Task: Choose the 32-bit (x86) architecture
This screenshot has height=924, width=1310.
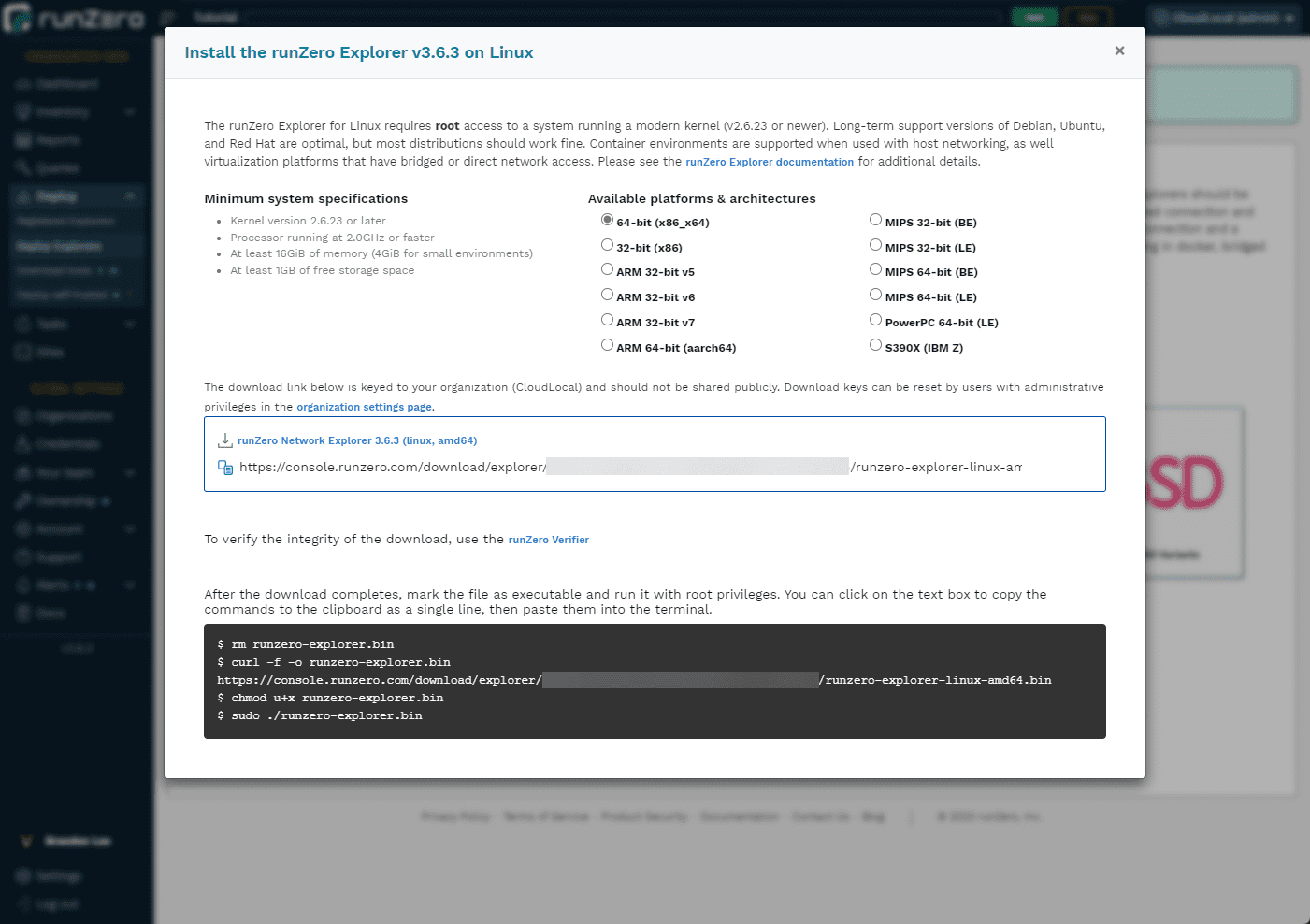Action: point(607,245)
